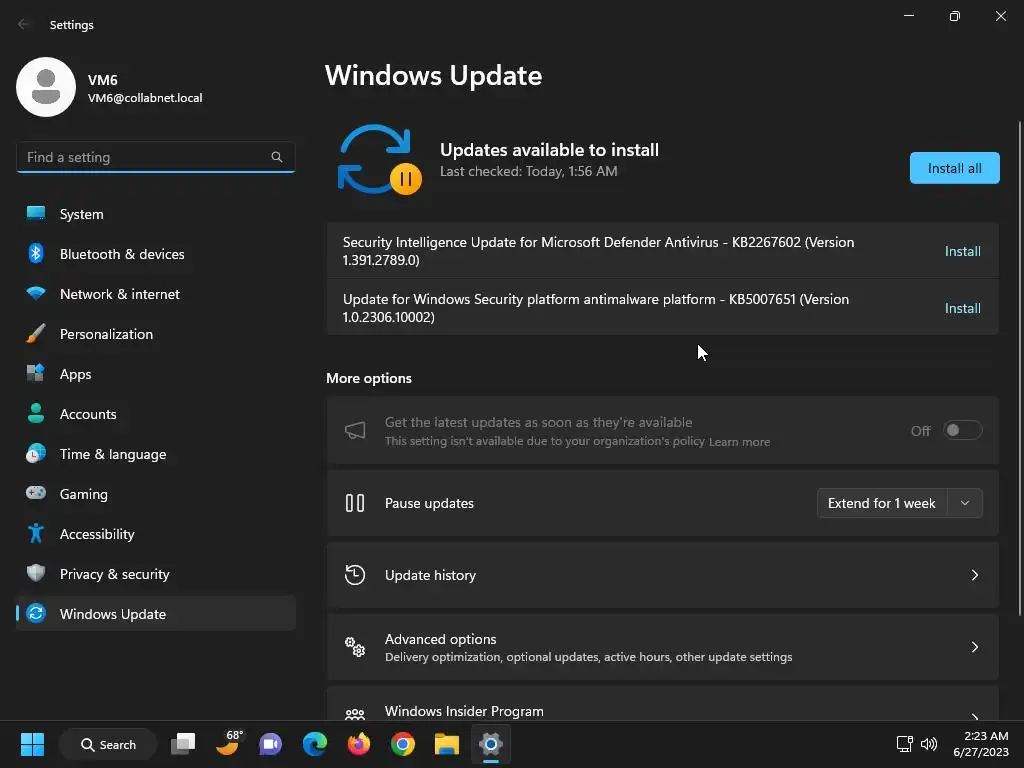Click the Network wifi icon in sidebar

click(x=36, y=293)
